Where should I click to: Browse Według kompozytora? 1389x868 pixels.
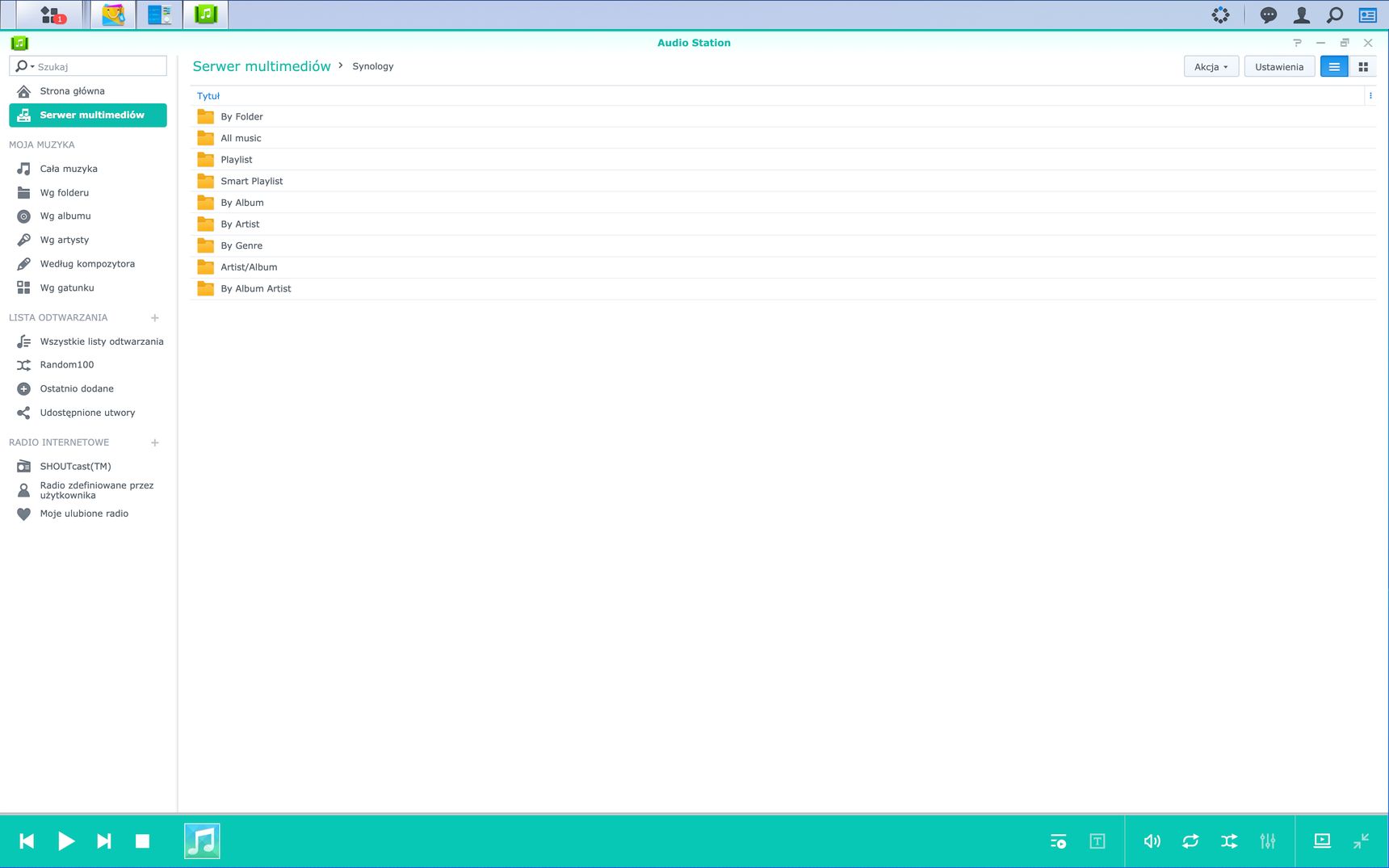(x=88, y=264)
